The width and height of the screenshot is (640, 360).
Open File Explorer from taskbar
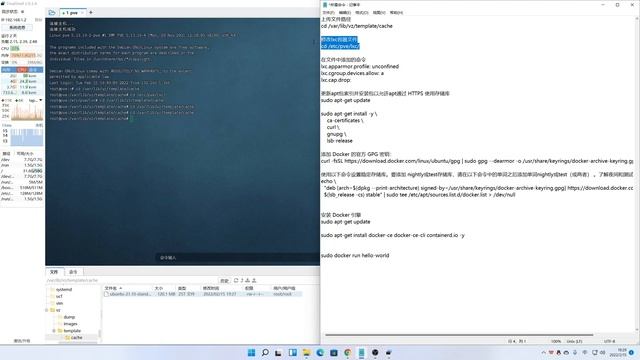pos(306,352)
